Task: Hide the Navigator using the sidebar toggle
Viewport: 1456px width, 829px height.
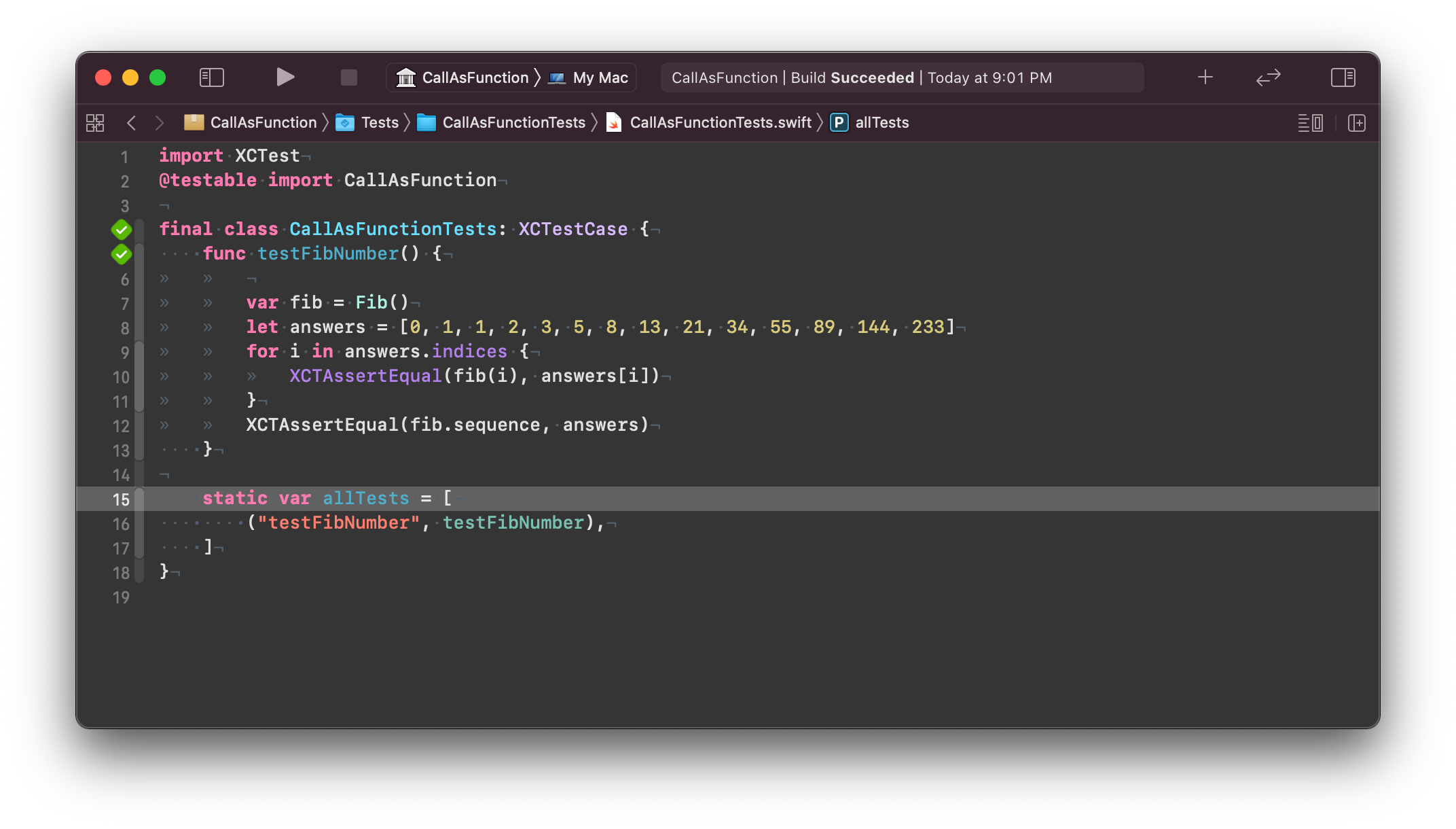Action: (x=211, y=77)
